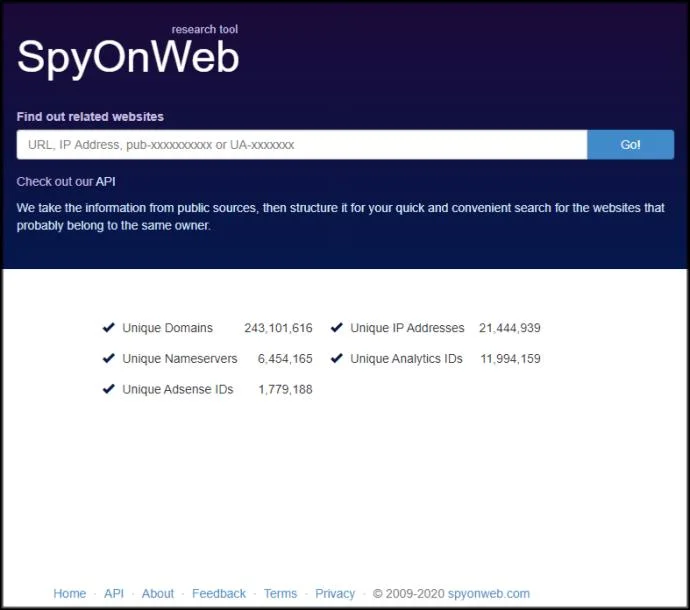This screenshot has width=690, height=610.
Task: Click the 'Unique Adsense IDs' label
Action: tap(178, 390)
